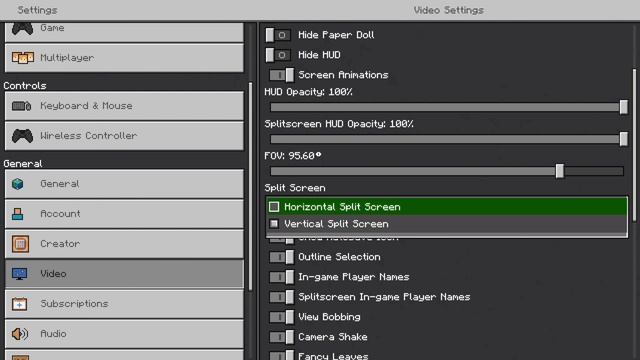This screenshot has width=640, height=360.
Task: Click the Vertical Split Screen radio box
Action: pyautogui.click(x=274, y=224)
